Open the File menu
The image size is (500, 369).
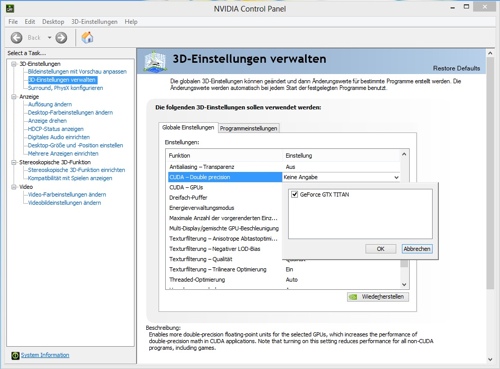[x=13, y=22]
